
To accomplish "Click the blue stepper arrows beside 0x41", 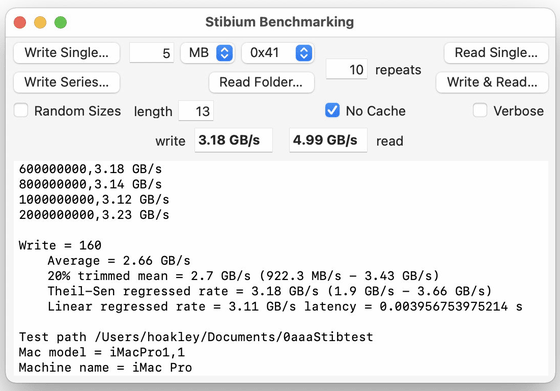I will coord(304,53).
